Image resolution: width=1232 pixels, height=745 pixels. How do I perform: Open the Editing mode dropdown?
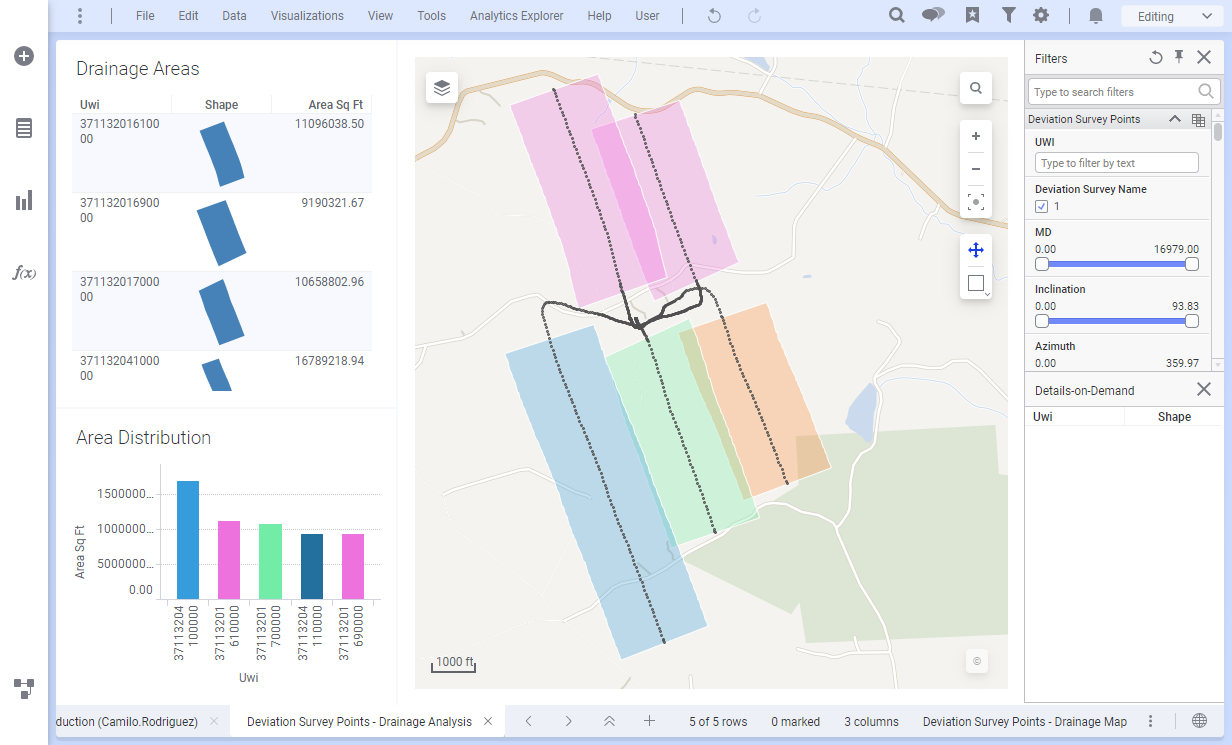pyautogui.click(x=1169, y=16)
